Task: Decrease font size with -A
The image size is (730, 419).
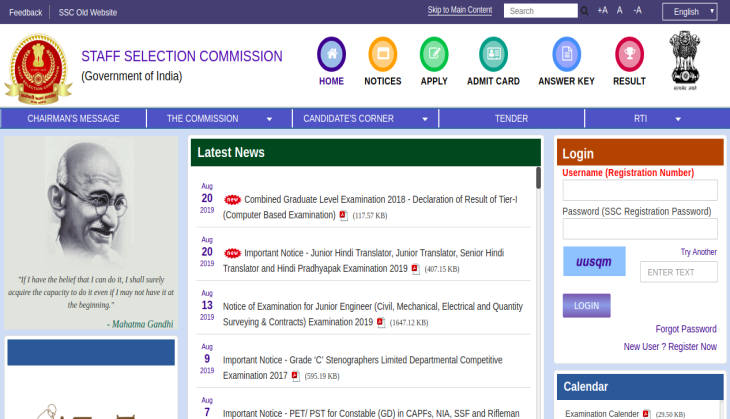Action: coord(637,10)
